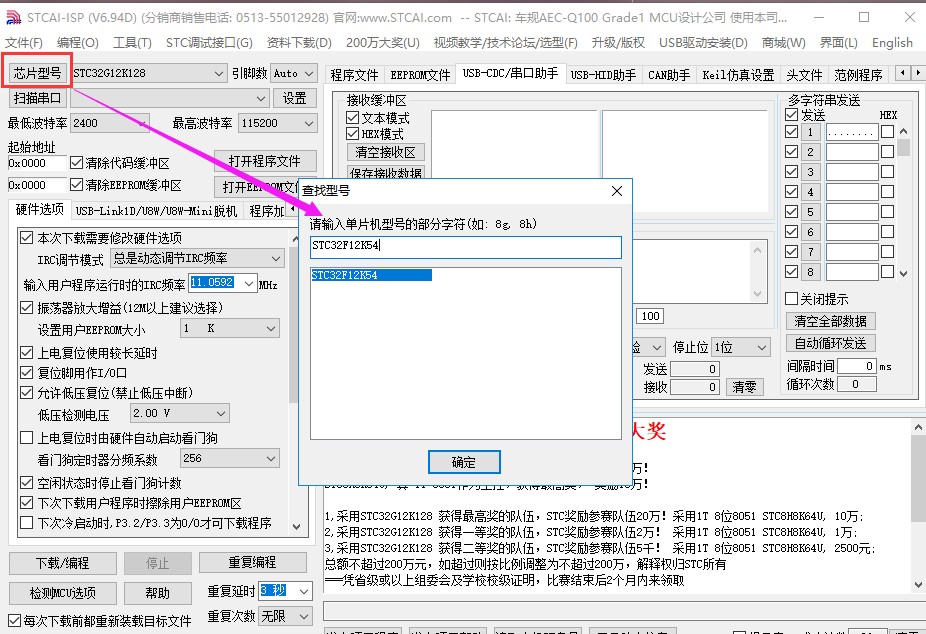Click the 重复编程 button
Image resolution: width=926 pixels, height=634 pixels.
tap(252, 562)
